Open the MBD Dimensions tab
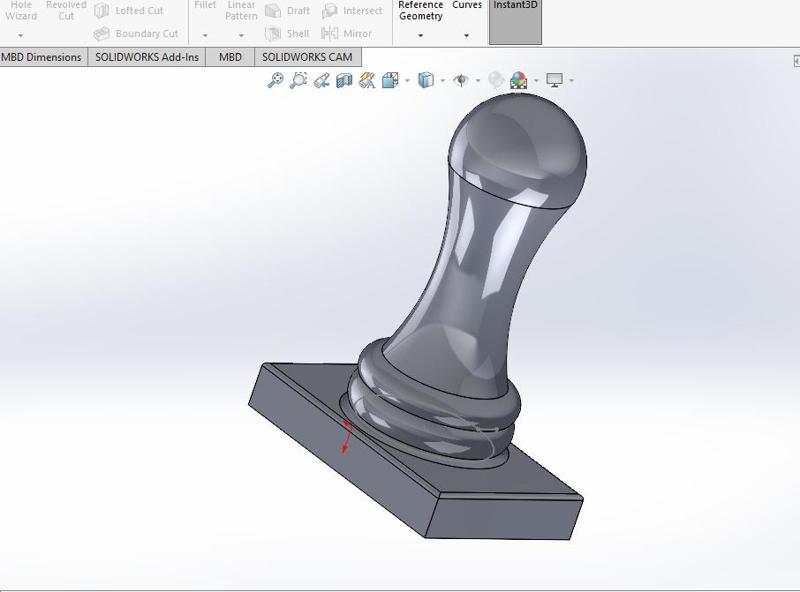This screenshot has height=592, width=800. [x=43, y=57]
